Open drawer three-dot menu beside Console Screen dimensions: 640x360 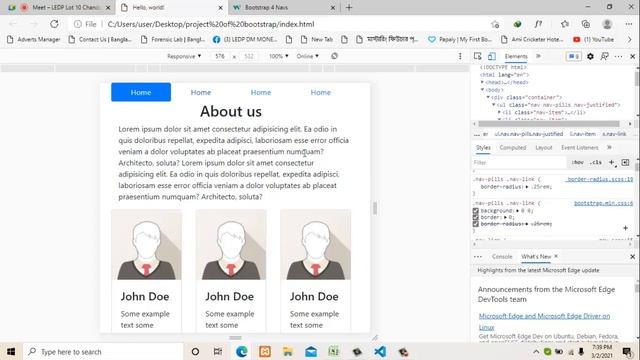pyautogui.click(x=478, y=257)
